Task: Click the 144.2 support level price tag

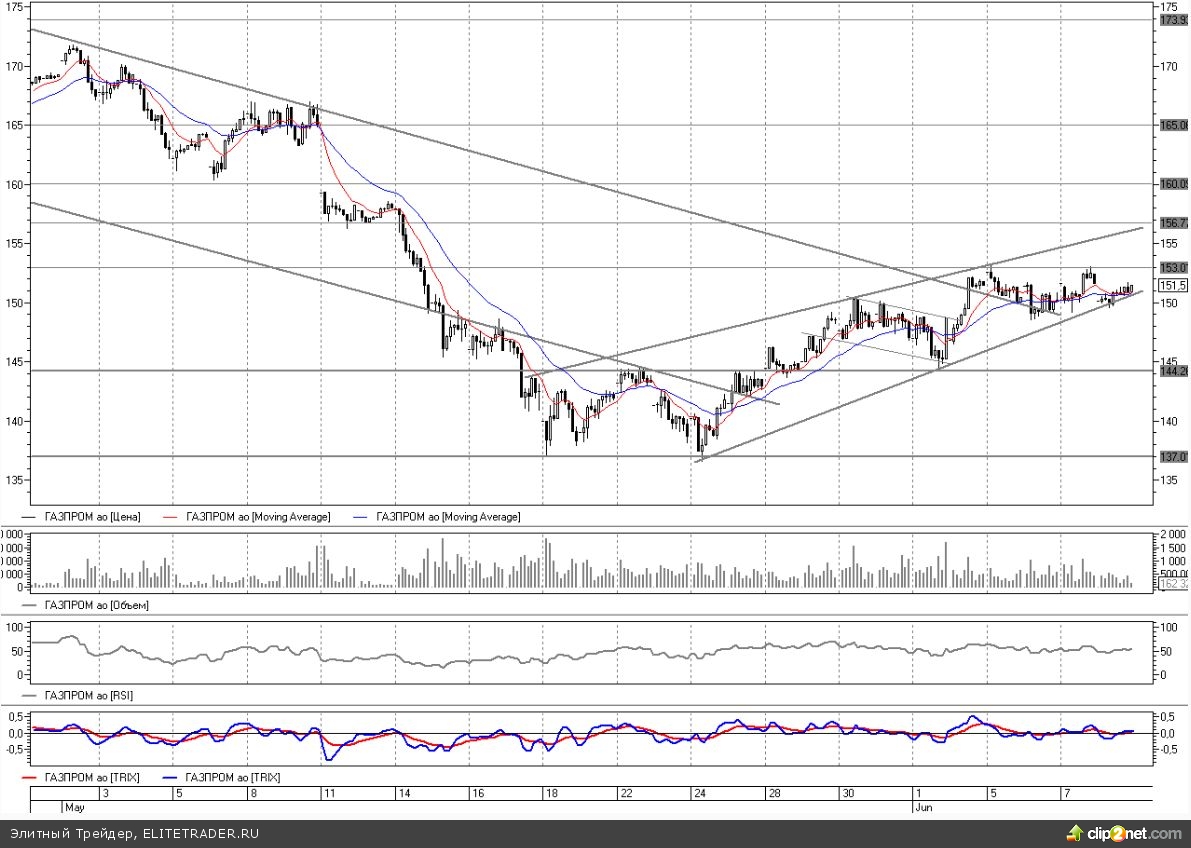Action: click(1173, 371)
